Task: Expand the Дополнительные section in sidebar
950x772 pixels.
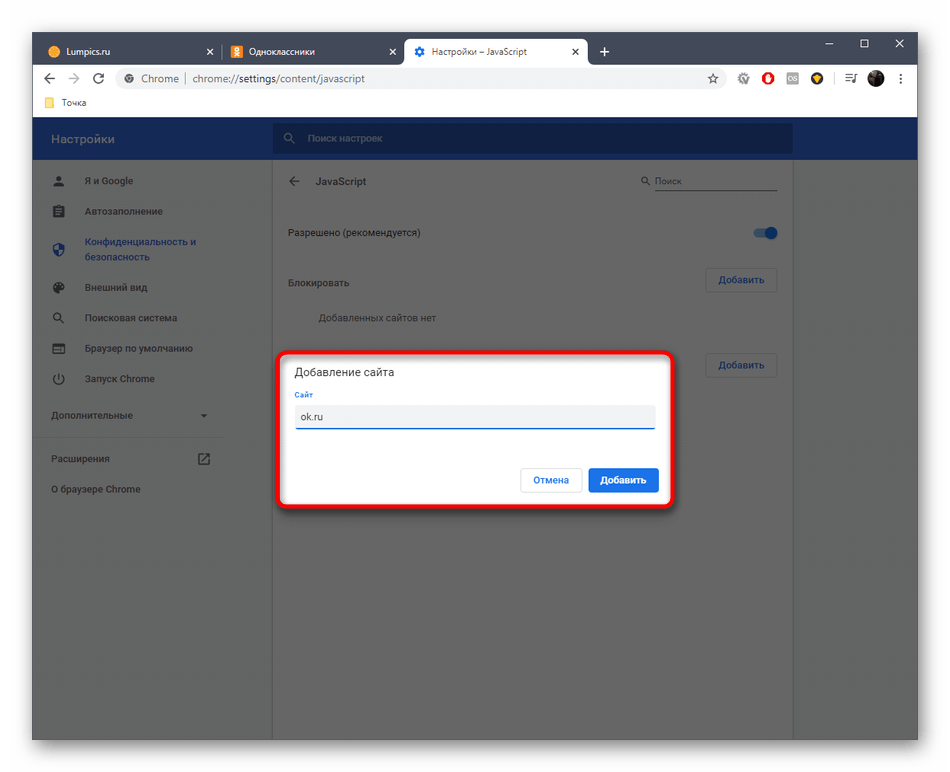Action: [x=130, y=415]
